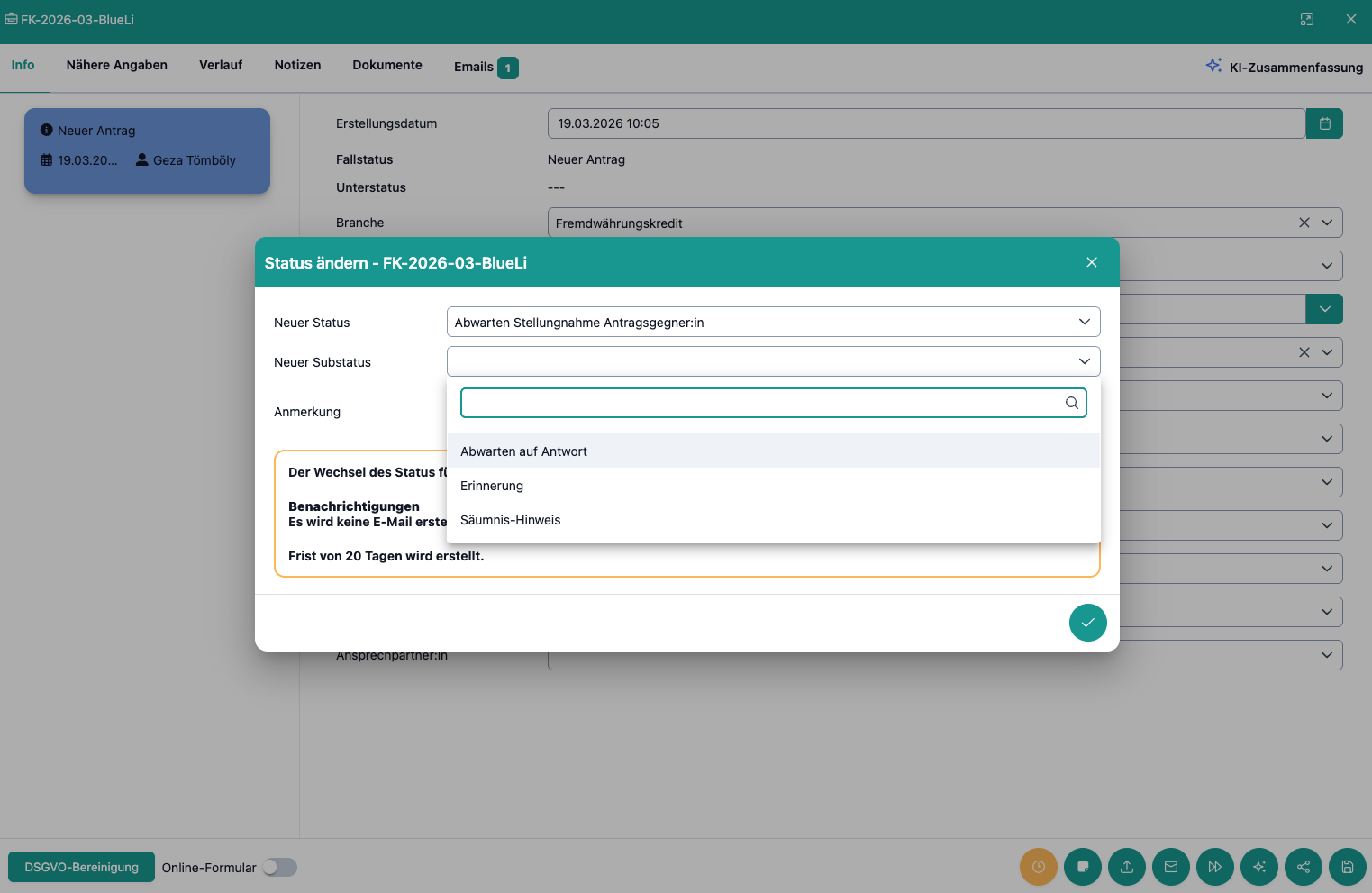This screenshot has width=1372, height=893.
Task: Click the Benachrichtigungen heading in notice
Action: point(354,506)
